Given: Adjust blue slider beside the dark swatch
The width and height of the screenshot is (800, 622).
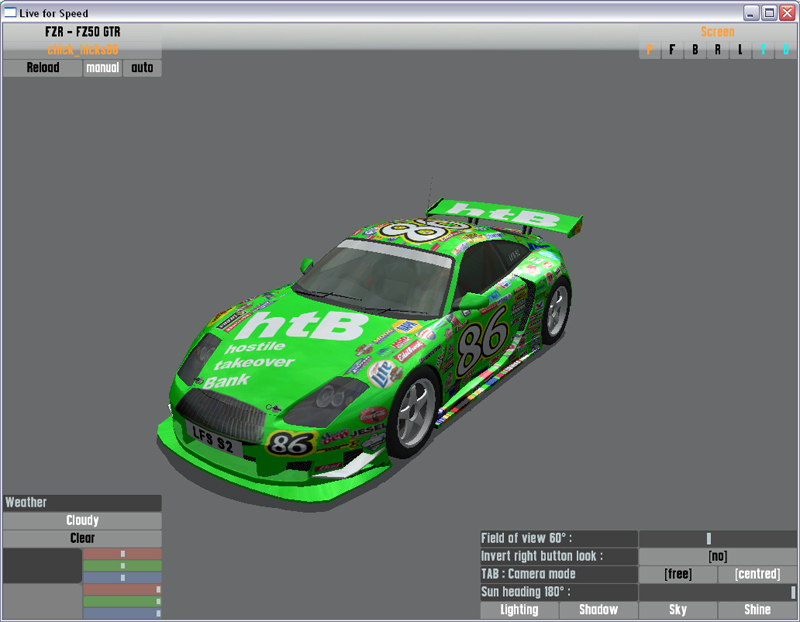Looking at the screenshot, I should 122,578.
